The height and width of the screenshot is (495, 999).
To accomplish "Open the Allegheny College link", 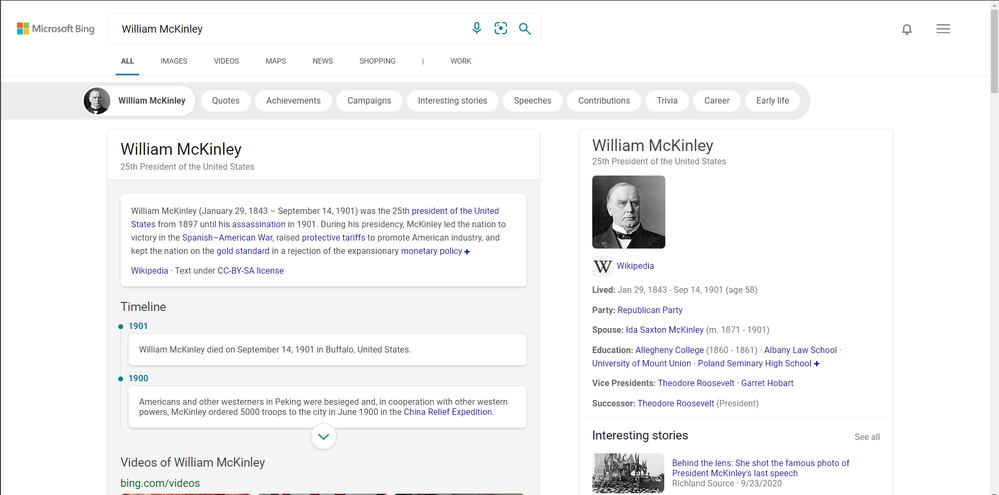I will 670,350.
